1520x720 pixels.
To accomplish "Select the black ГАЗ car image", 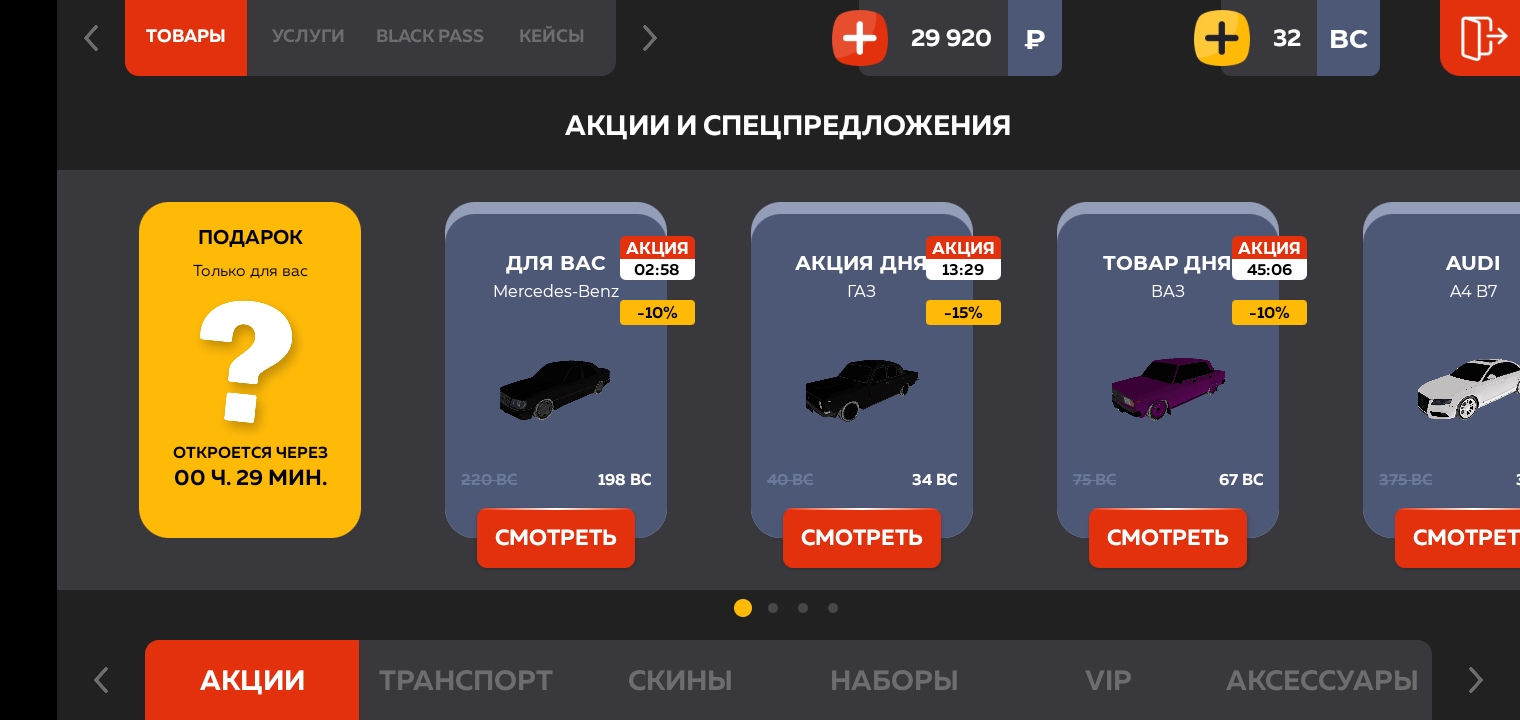I will (861, 390).
